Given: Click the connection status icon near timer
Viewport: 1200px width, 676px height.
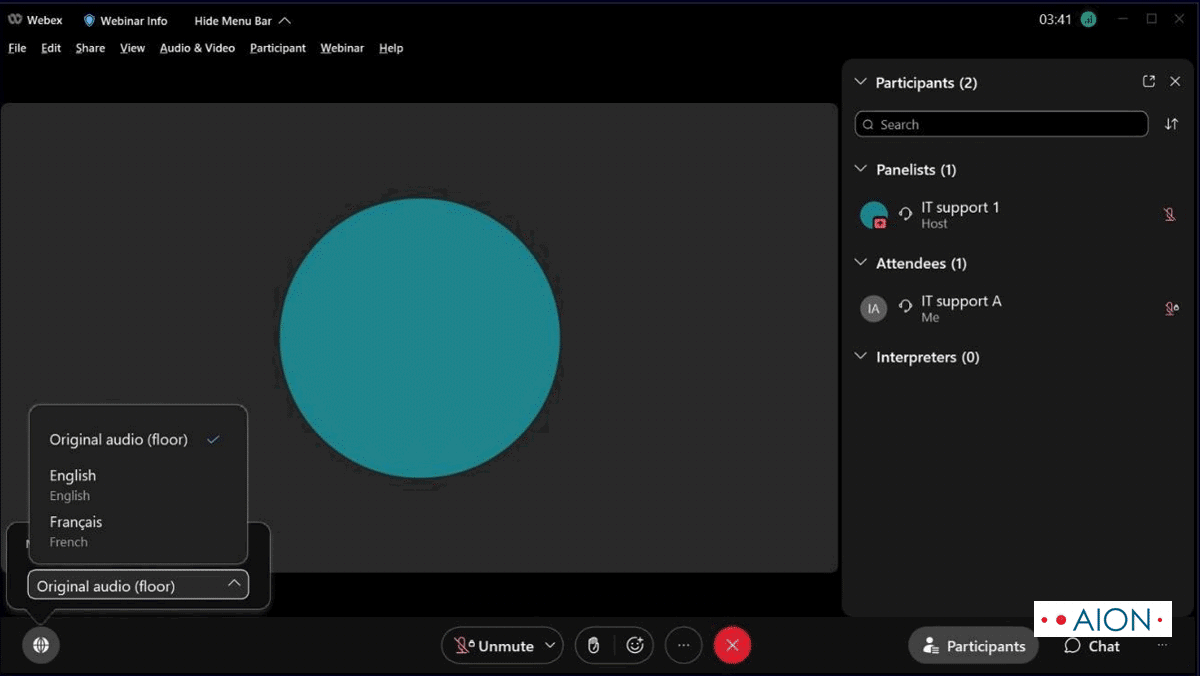Looking at the screenshot, I should pos(1088,19).
